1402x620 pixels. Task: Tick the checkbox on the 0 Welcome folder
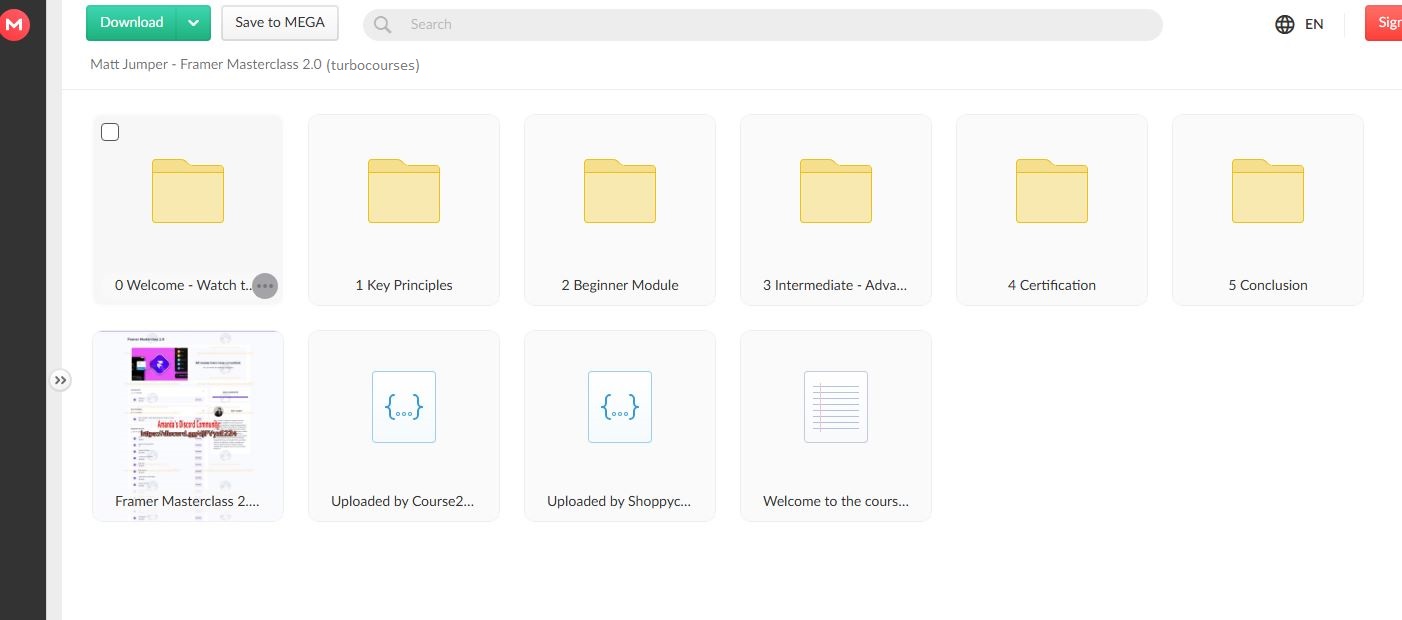tap(110, 132)
